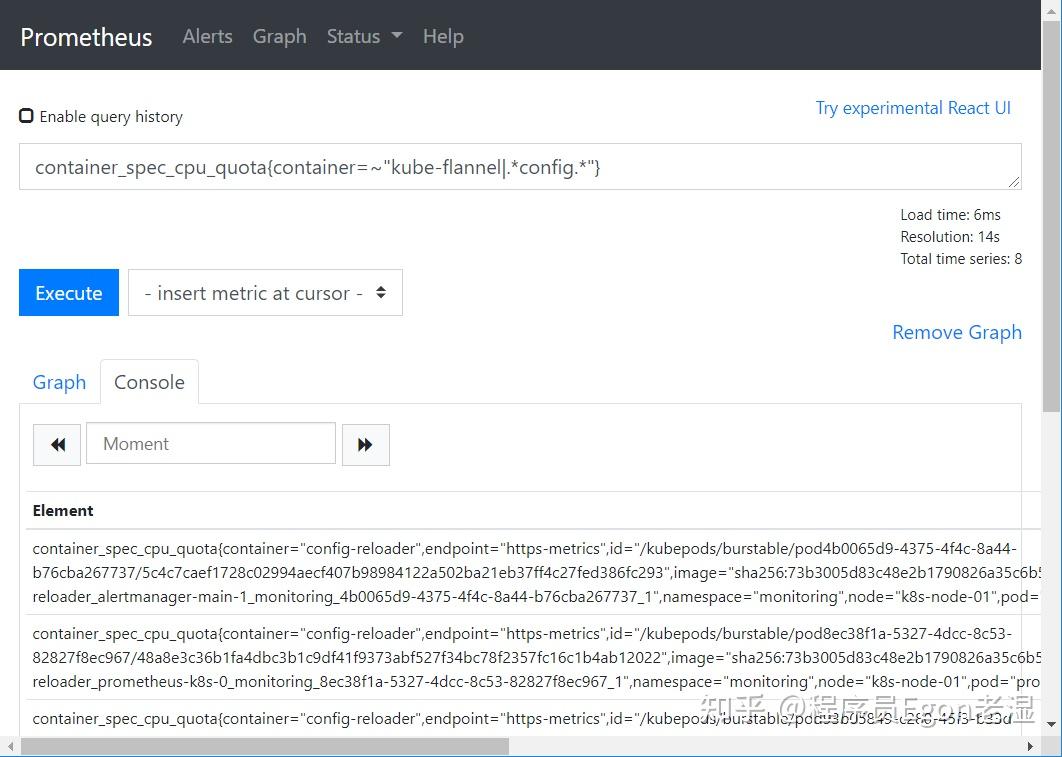Viewport: 1062px width, 757px height.
Task: Open the insert metric at cursor dropdown
Action: 266,293
